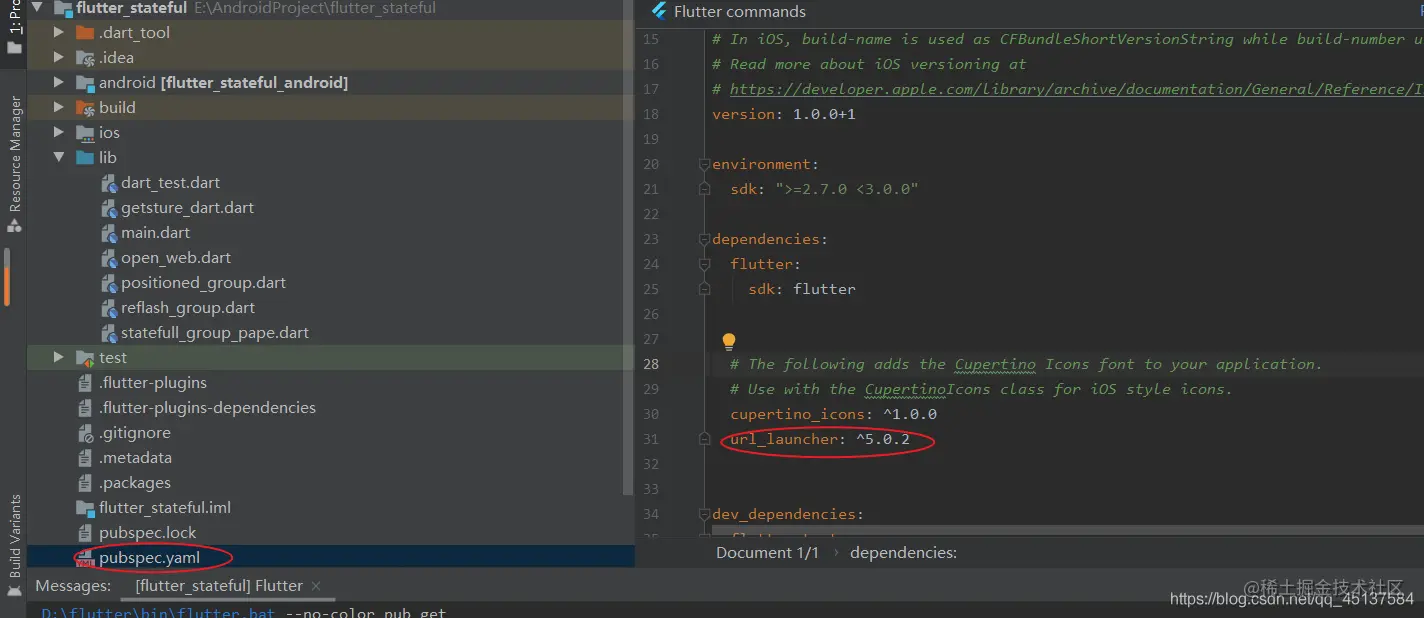Click the positioned_group.dart file icon
This screenshot has height=618, width=1424.
(110, 283)
